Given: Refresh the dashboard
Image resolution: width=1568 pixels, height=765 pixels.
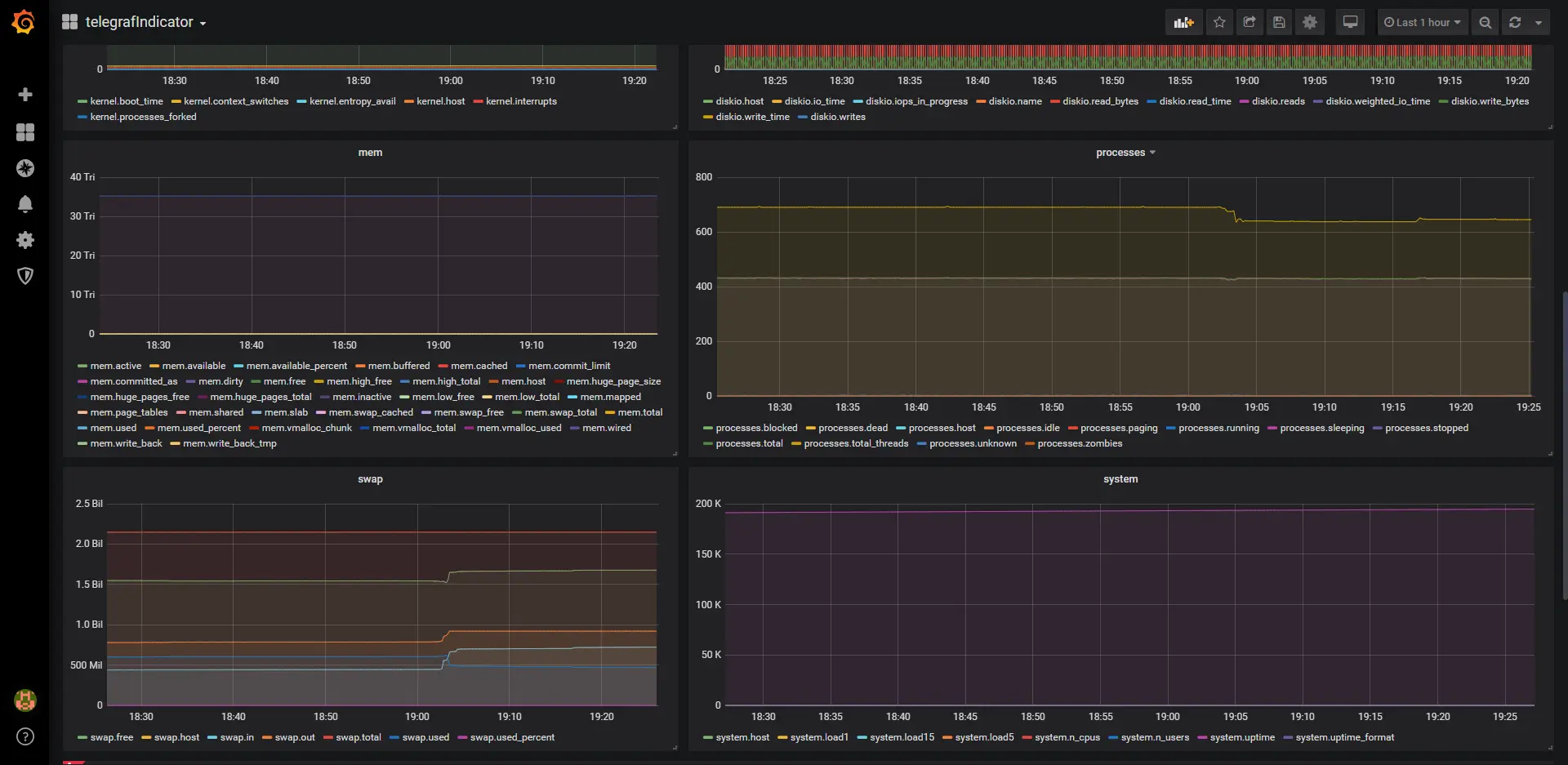Looking at the screenshot, I should pos(1515,22).
